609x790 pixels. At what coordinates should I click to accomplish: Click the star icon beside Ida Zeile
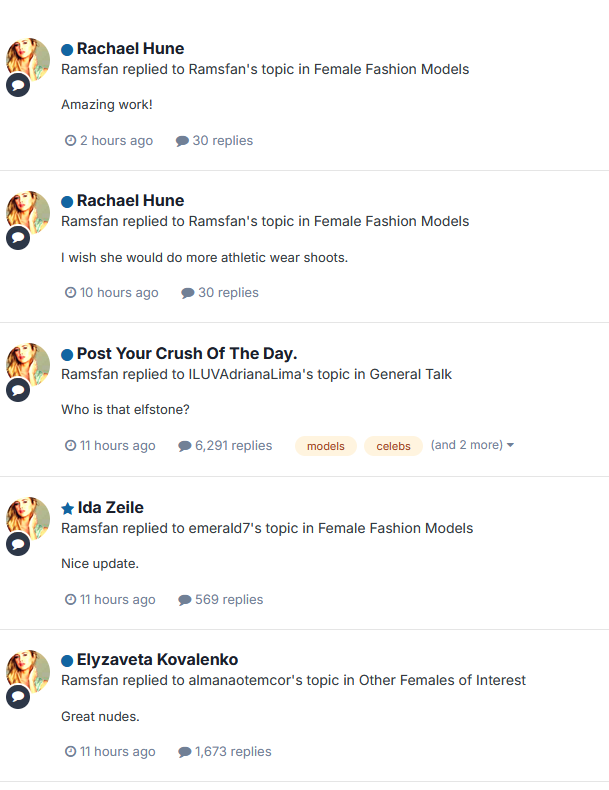(68, 508)
